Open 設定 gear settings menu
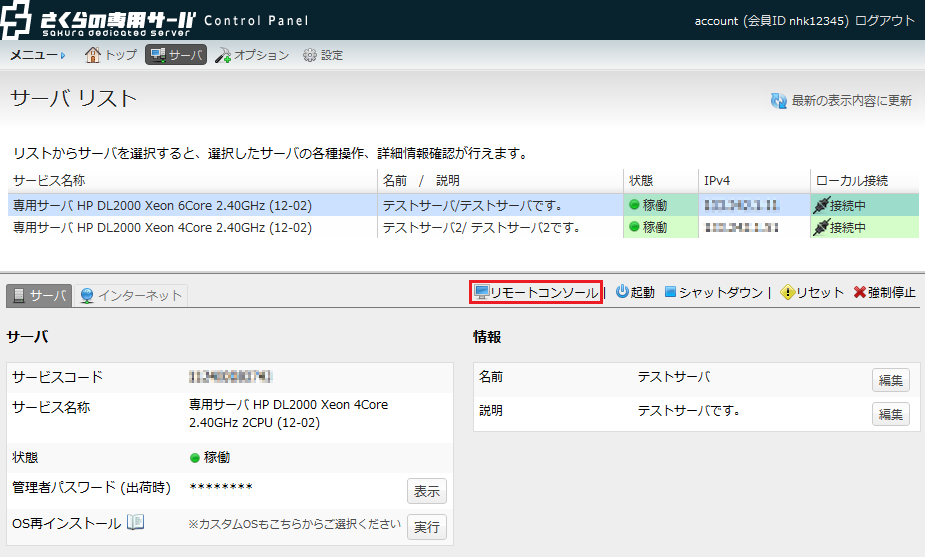 [x=322, y=55]
